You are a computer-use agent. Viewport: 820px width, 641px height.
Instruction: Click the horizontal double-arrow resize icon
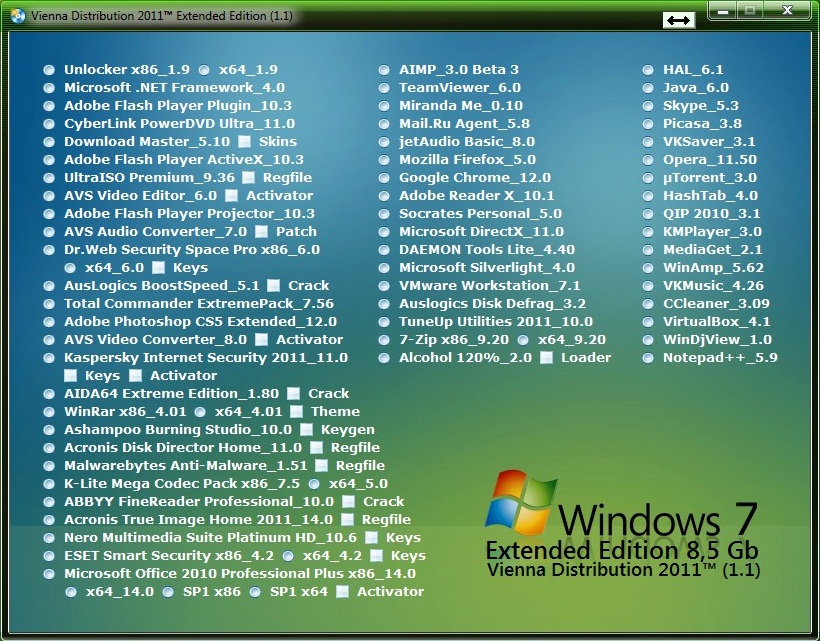(x=678, y=20)
